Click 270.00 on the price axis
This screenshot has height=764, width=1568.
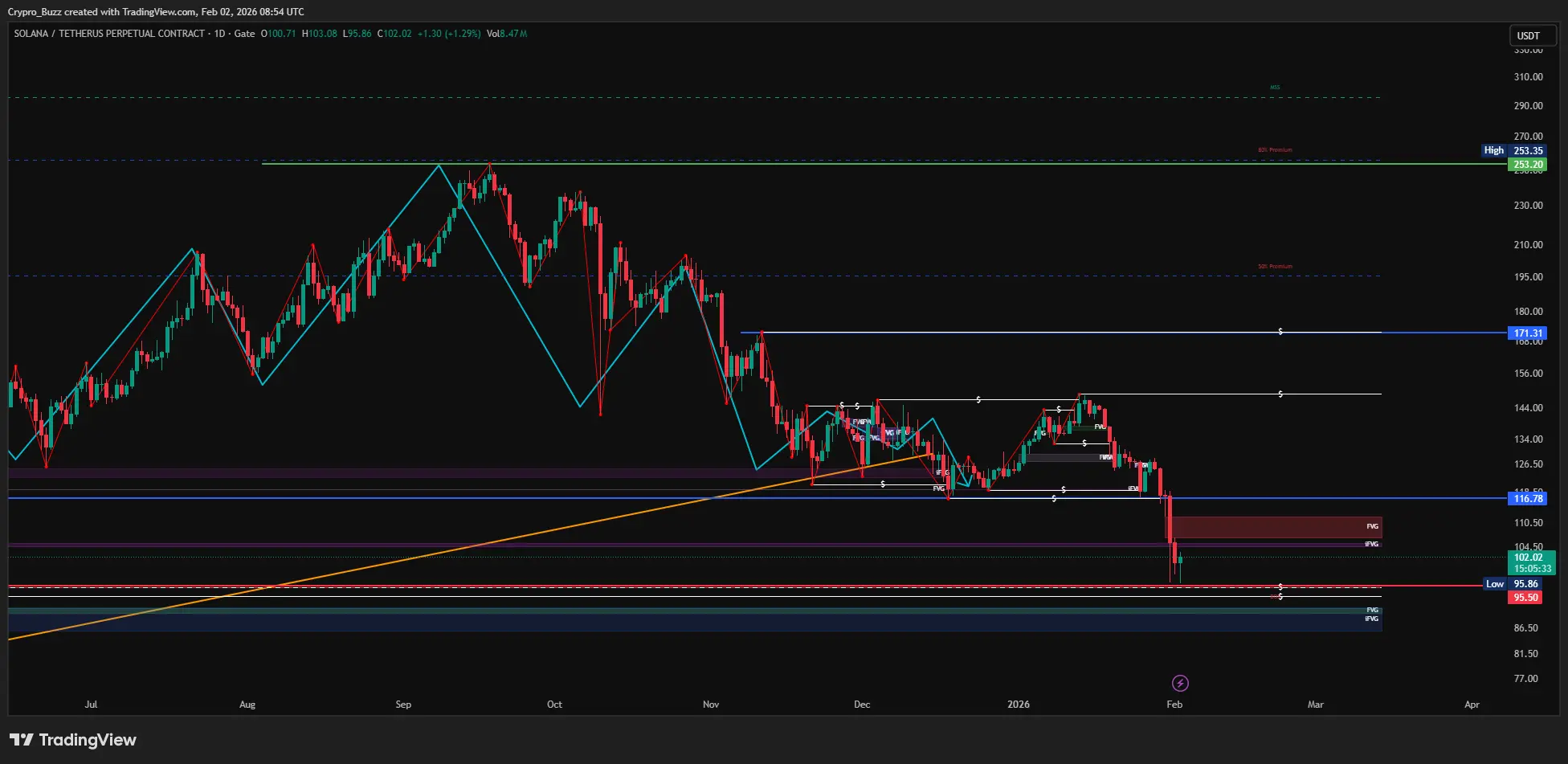point(1528,137)
